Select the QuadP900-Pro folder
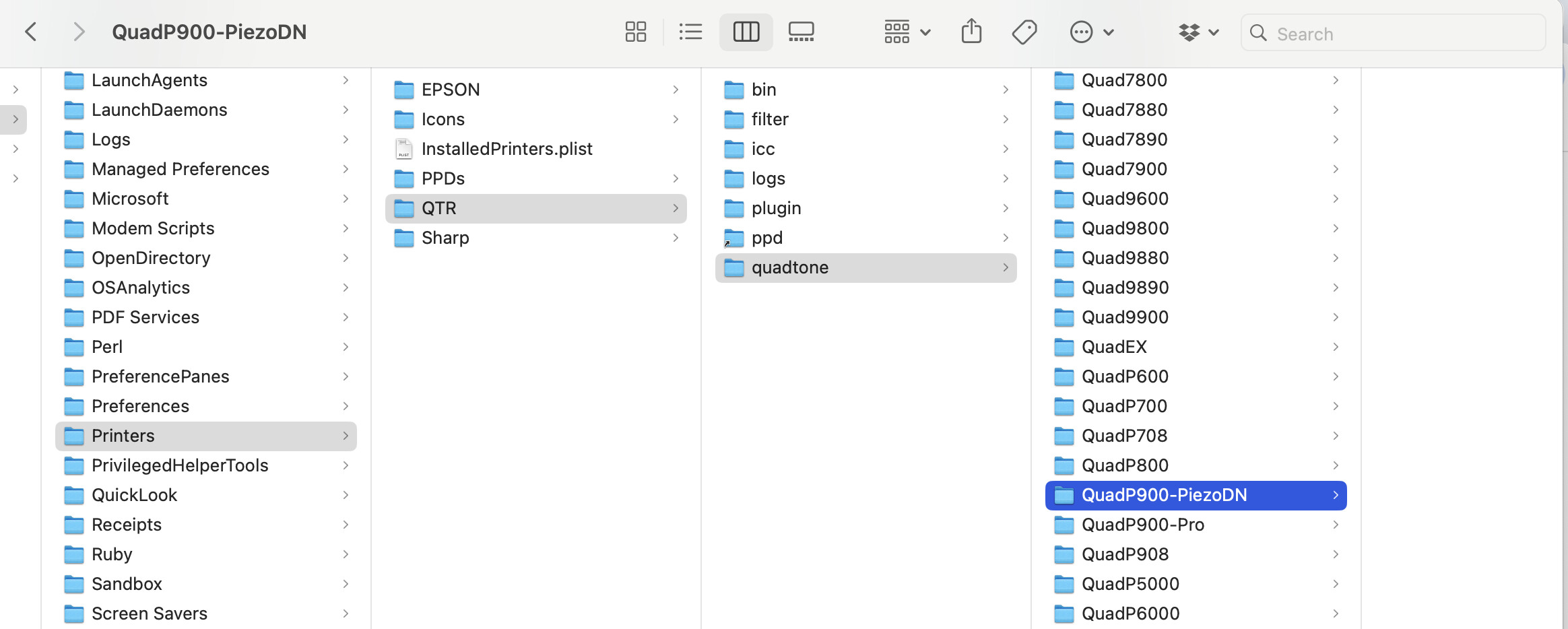Viewport: 1568px width, 629px height. click(x=1142, y=525)
